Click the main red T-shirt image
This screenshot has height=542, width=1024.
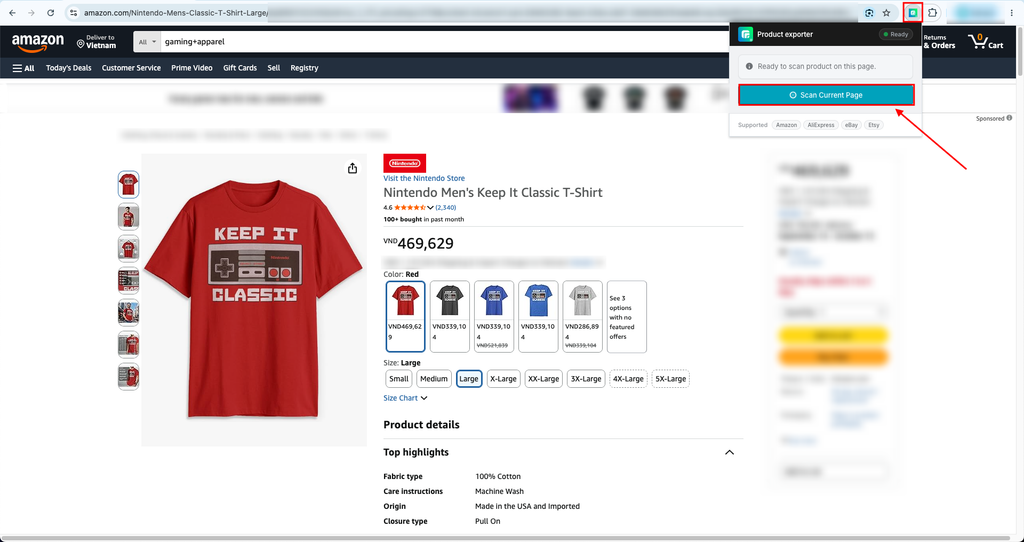253,300
